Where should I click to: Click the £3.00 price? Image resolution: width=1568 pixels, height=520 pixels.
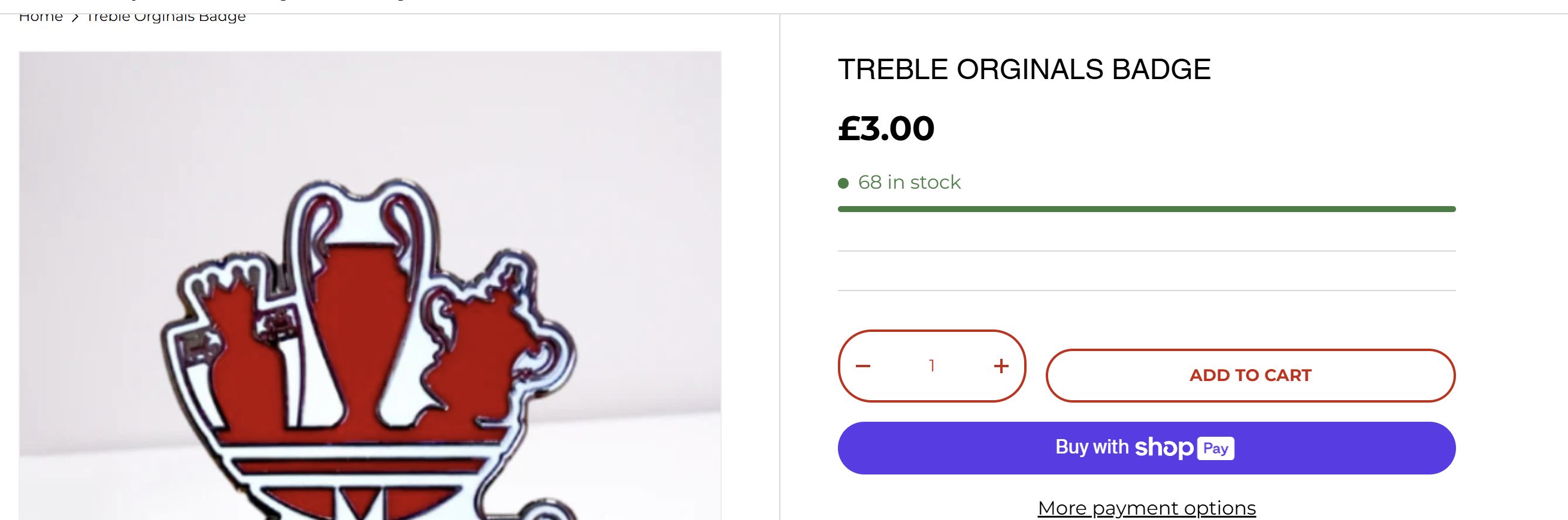pyautogui.click(x=886, y=128)
